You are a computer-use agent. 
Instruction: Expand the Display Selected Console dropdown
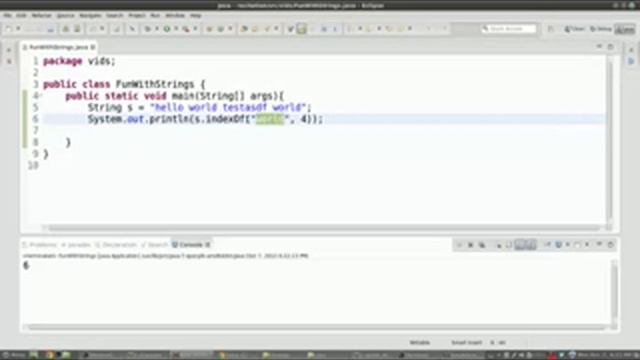pyautogui.click(x=568, y=245)
